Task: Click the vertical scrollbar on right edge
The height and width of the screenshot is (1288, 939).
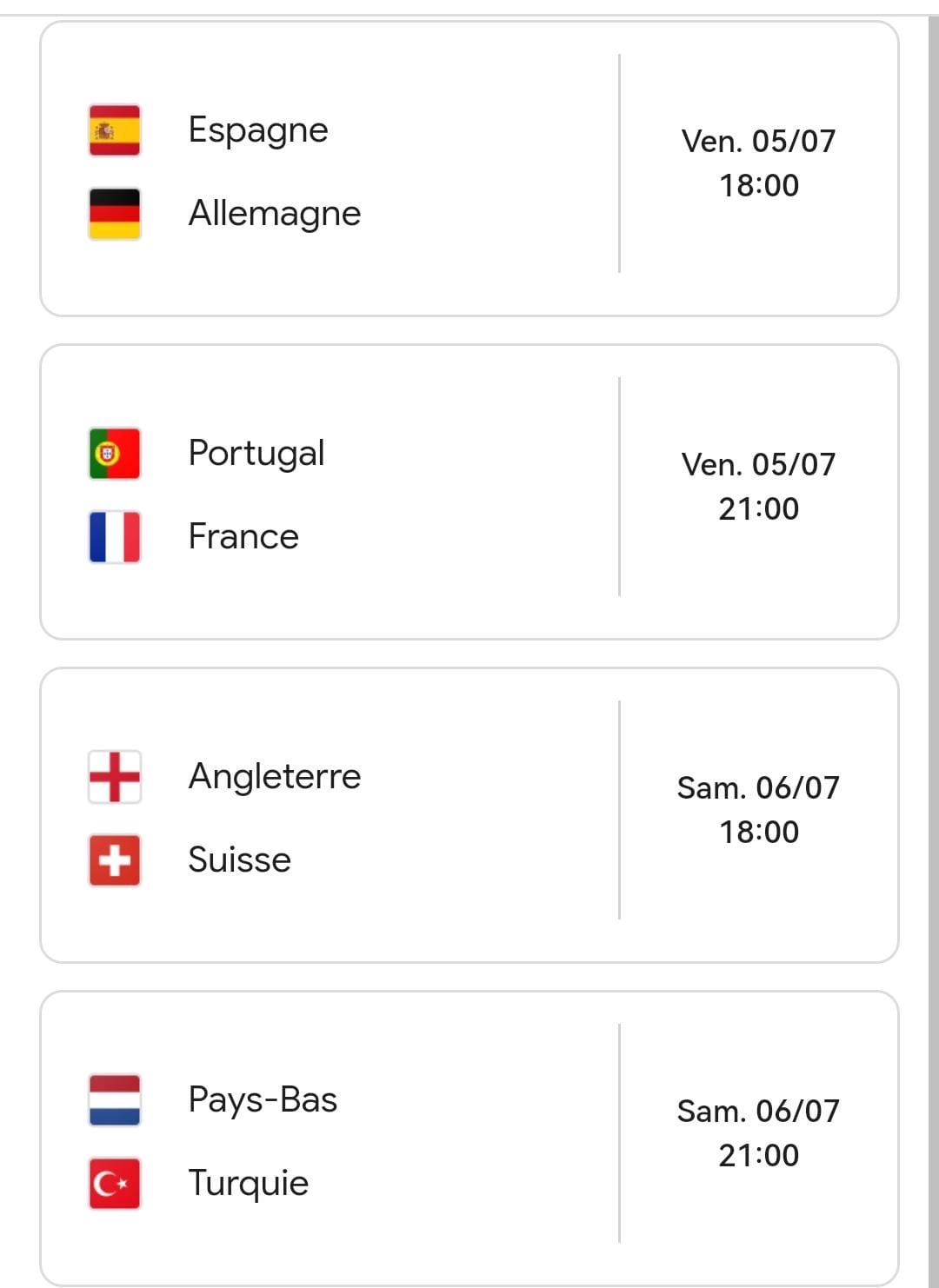Action: pos(934,652)
